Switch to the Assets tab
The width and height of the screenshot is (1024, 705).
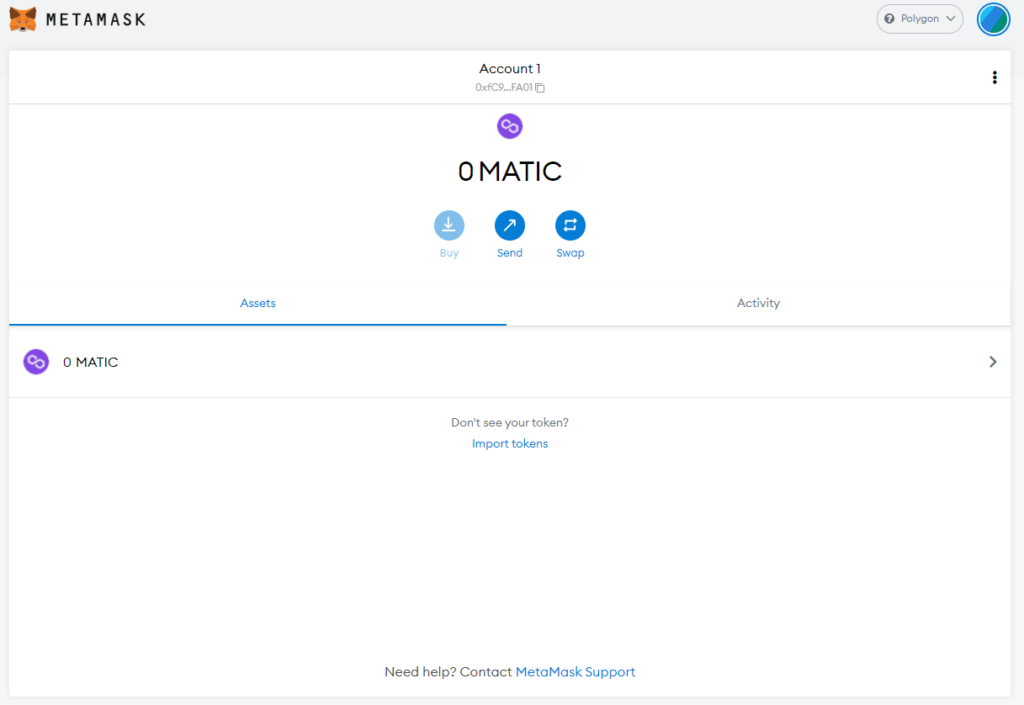click(x=258, y=303)
